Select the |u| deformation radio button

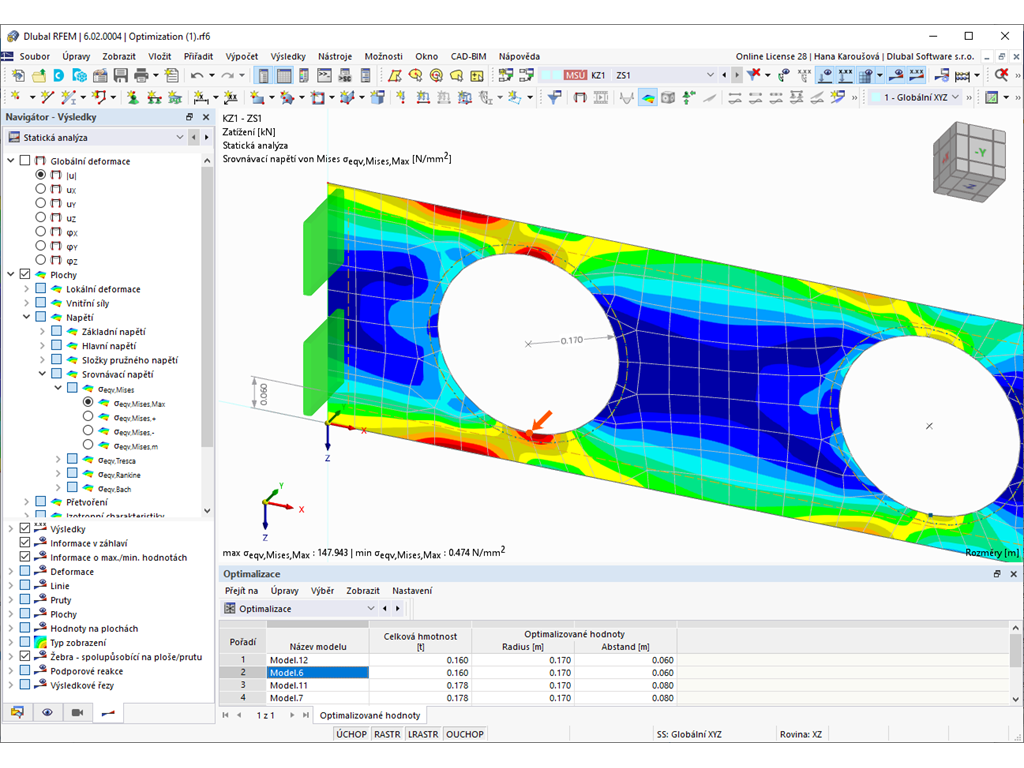40,175
